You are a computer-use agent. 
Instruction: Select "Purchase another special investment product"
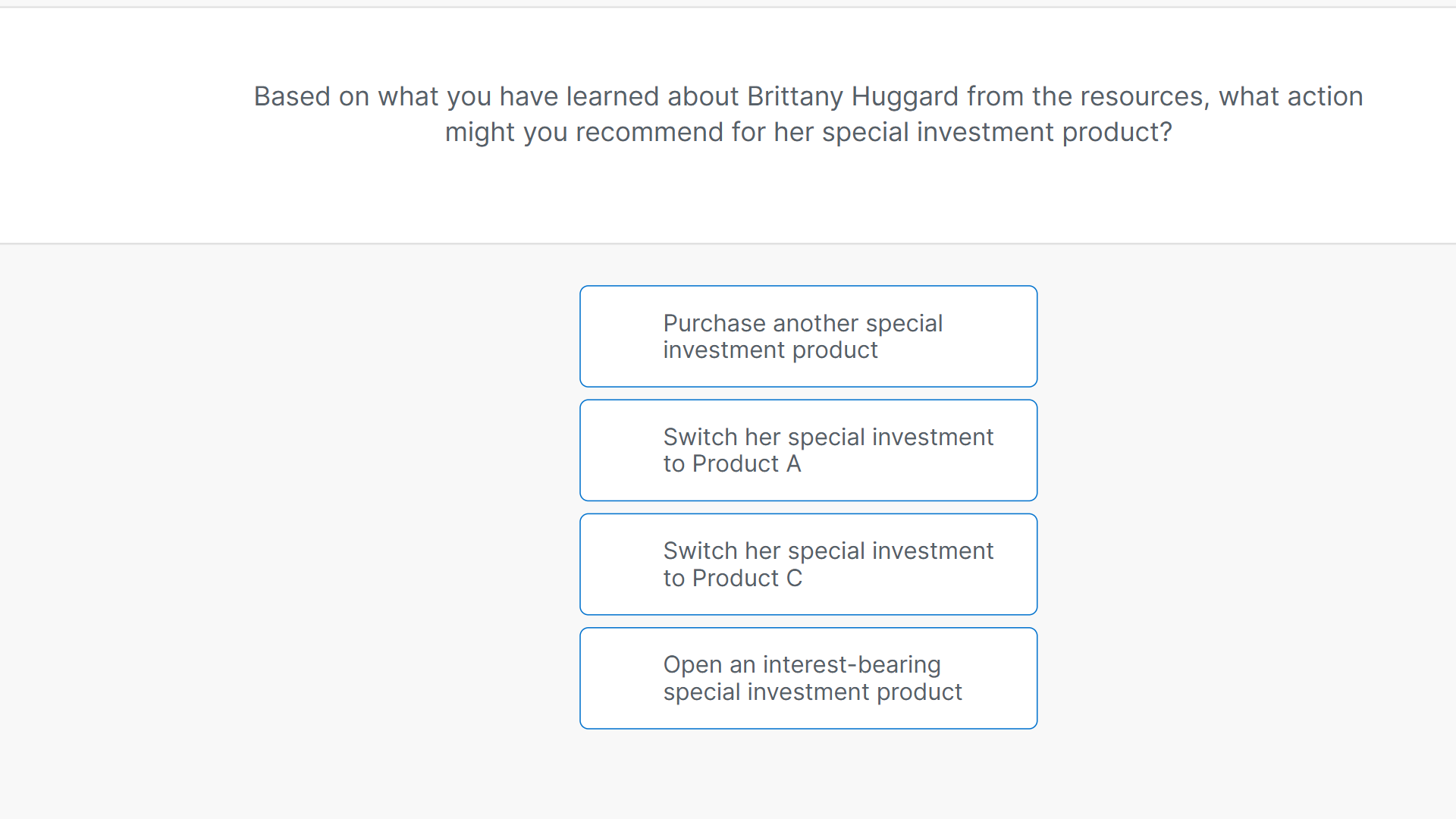(x=808, y=336)
